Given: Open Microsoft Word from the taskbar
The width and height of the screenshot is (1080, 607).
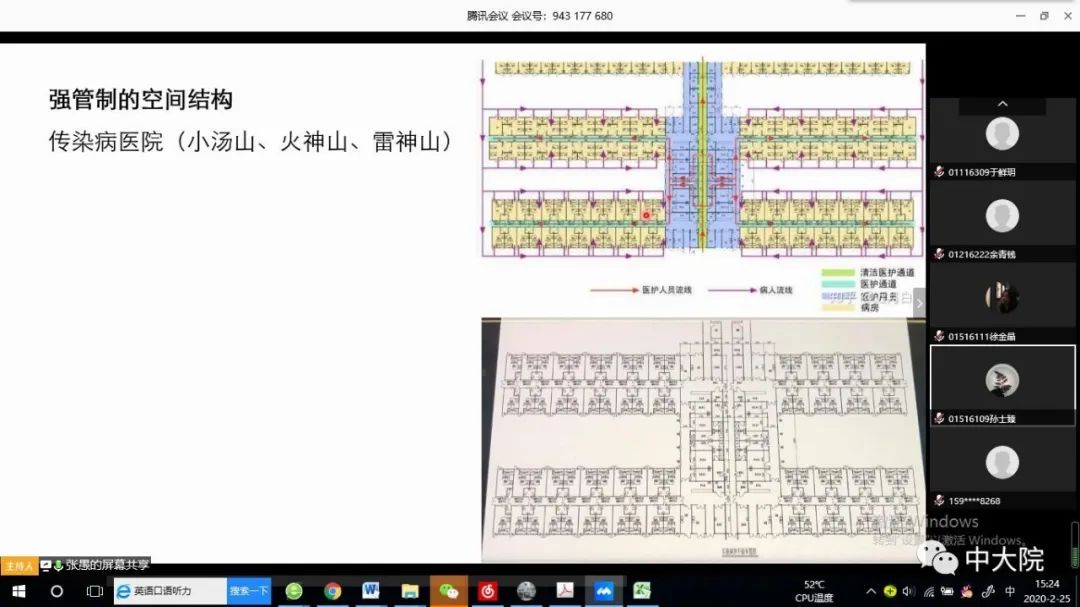Looking at the screenshot, I should pyautogui.click(x=371, y=590).
